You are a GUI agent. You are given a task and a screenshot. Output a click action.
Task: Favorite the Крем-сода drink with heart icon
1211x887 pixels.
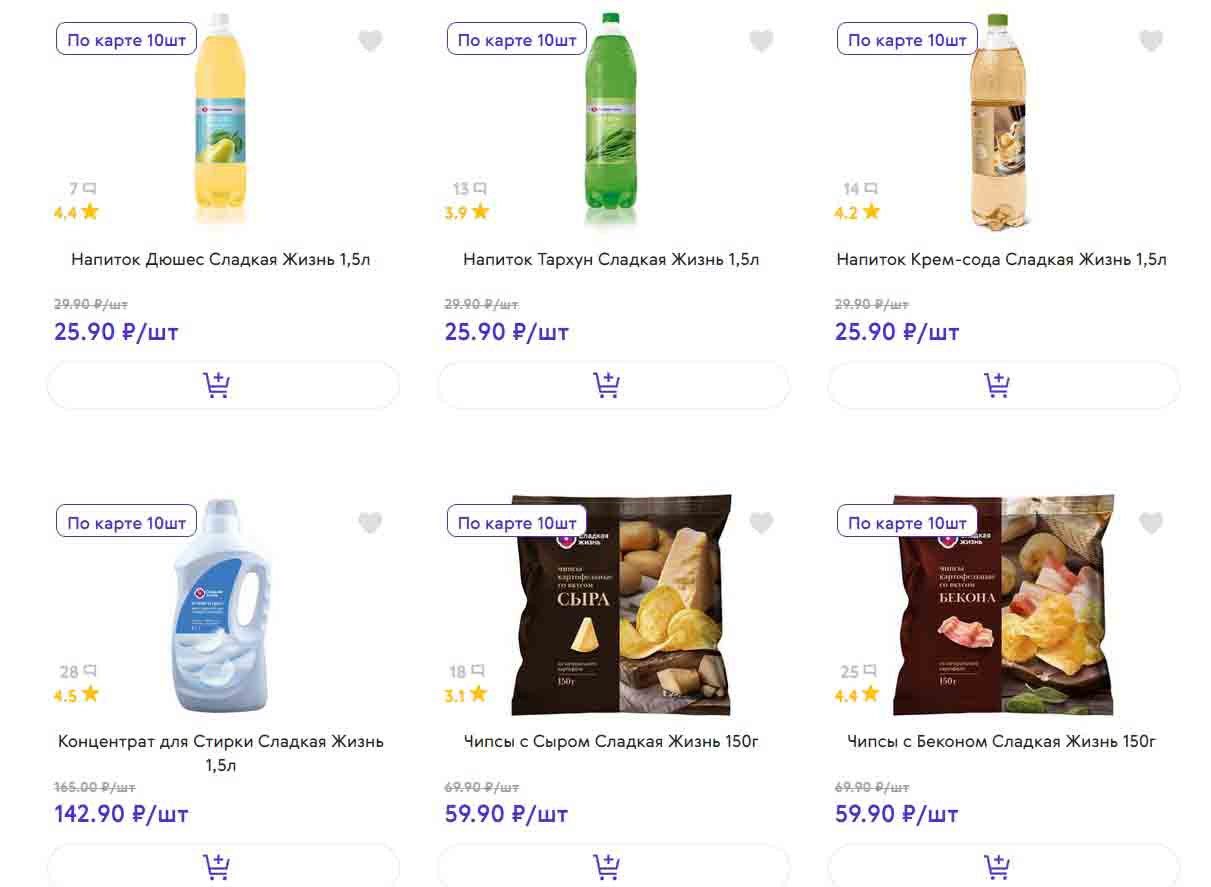pos(1151,41)
